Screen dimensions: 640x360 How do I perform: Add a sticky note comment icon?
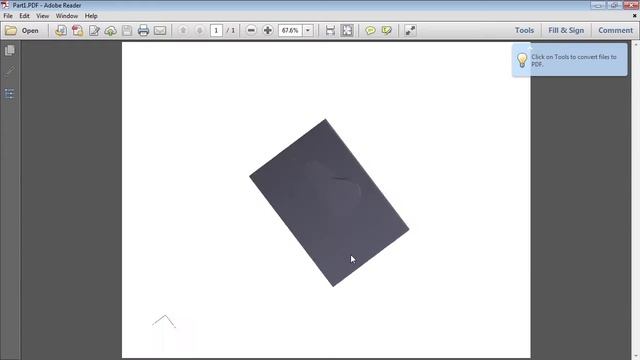point(370,31)
